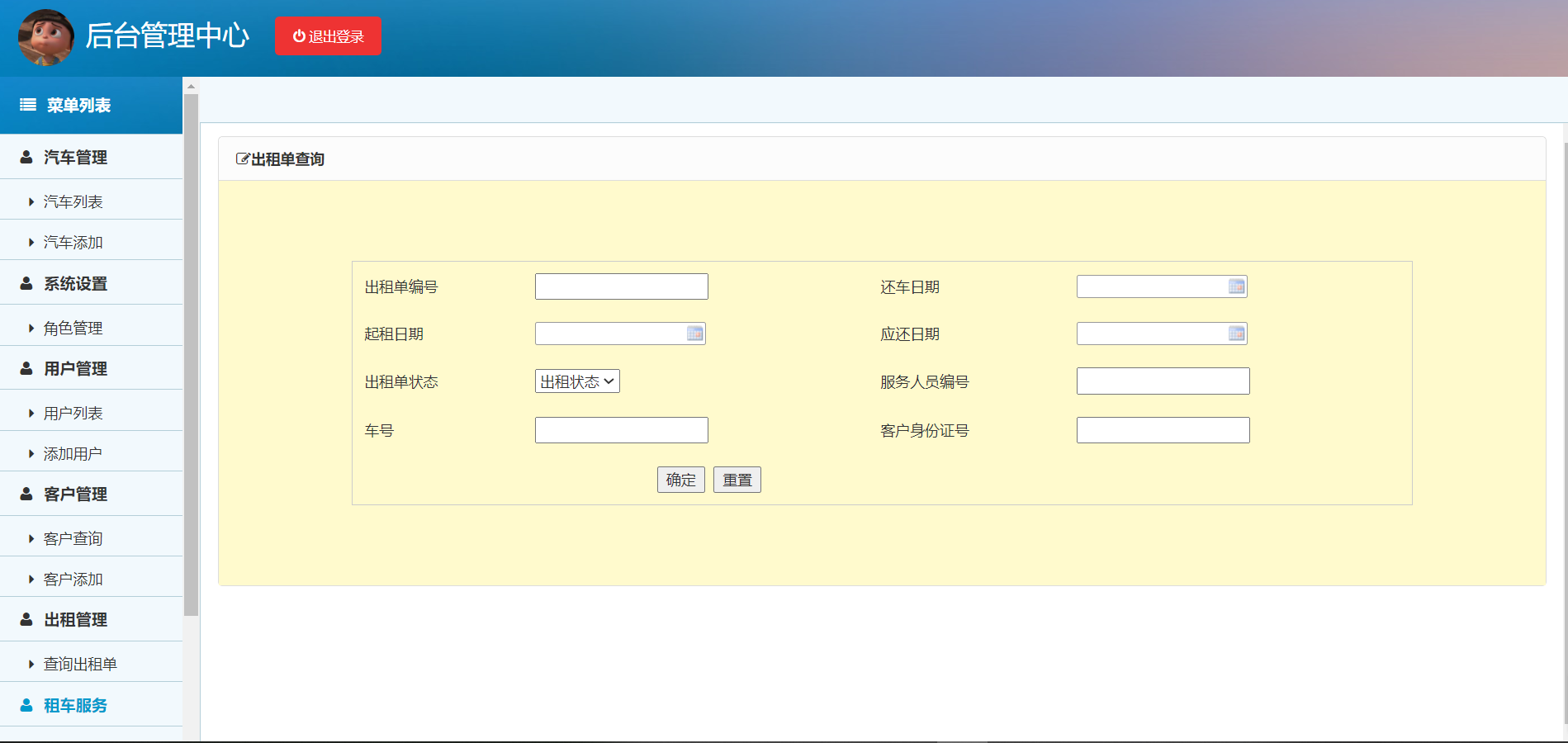Open the 汽车添加 menu item
This screenshot has height=743, width=1568.
coord(91,242)
